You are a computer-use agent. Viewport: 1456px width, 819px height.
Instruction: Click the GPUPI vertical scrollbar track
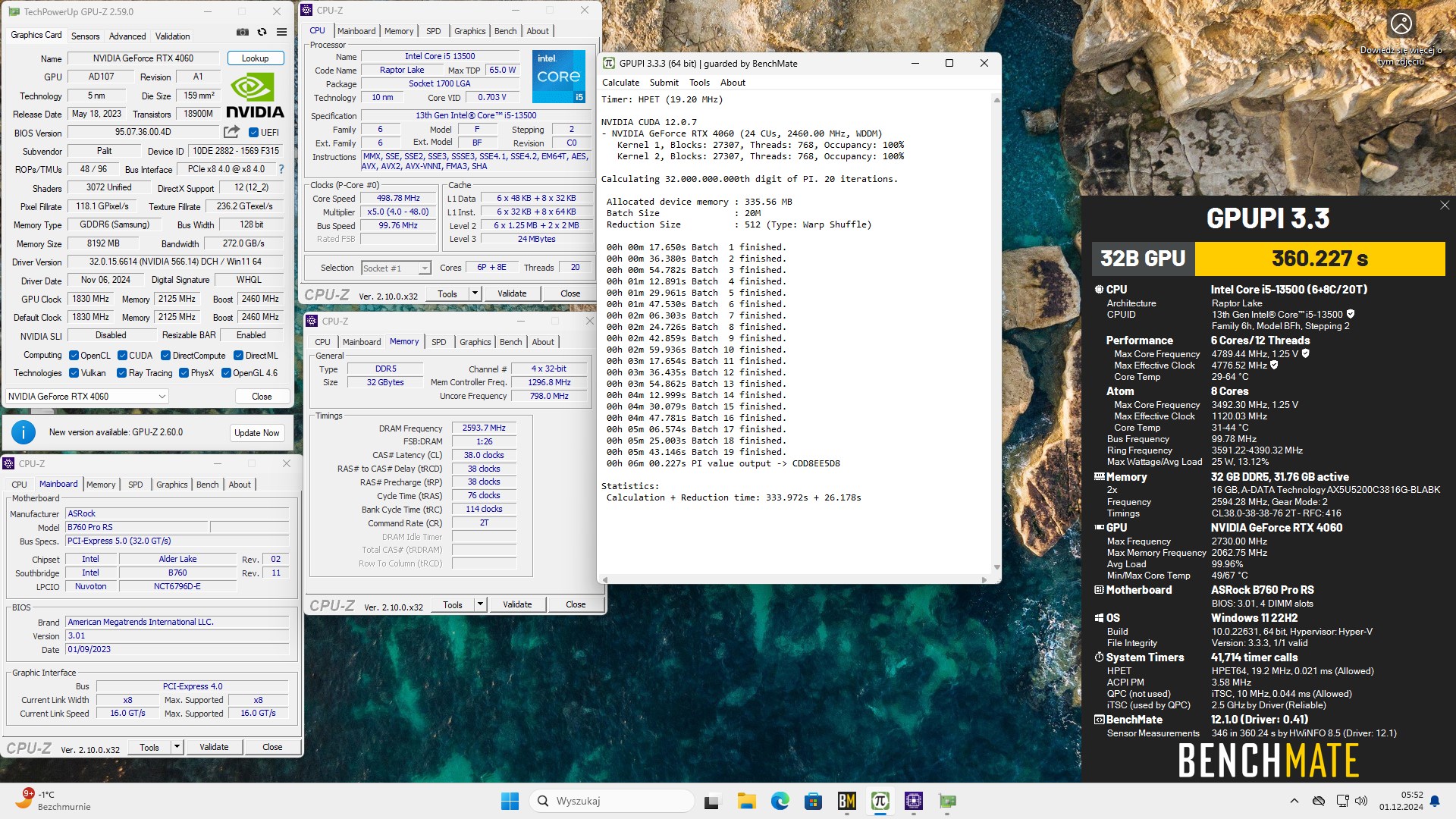click(x=996, y=334)
